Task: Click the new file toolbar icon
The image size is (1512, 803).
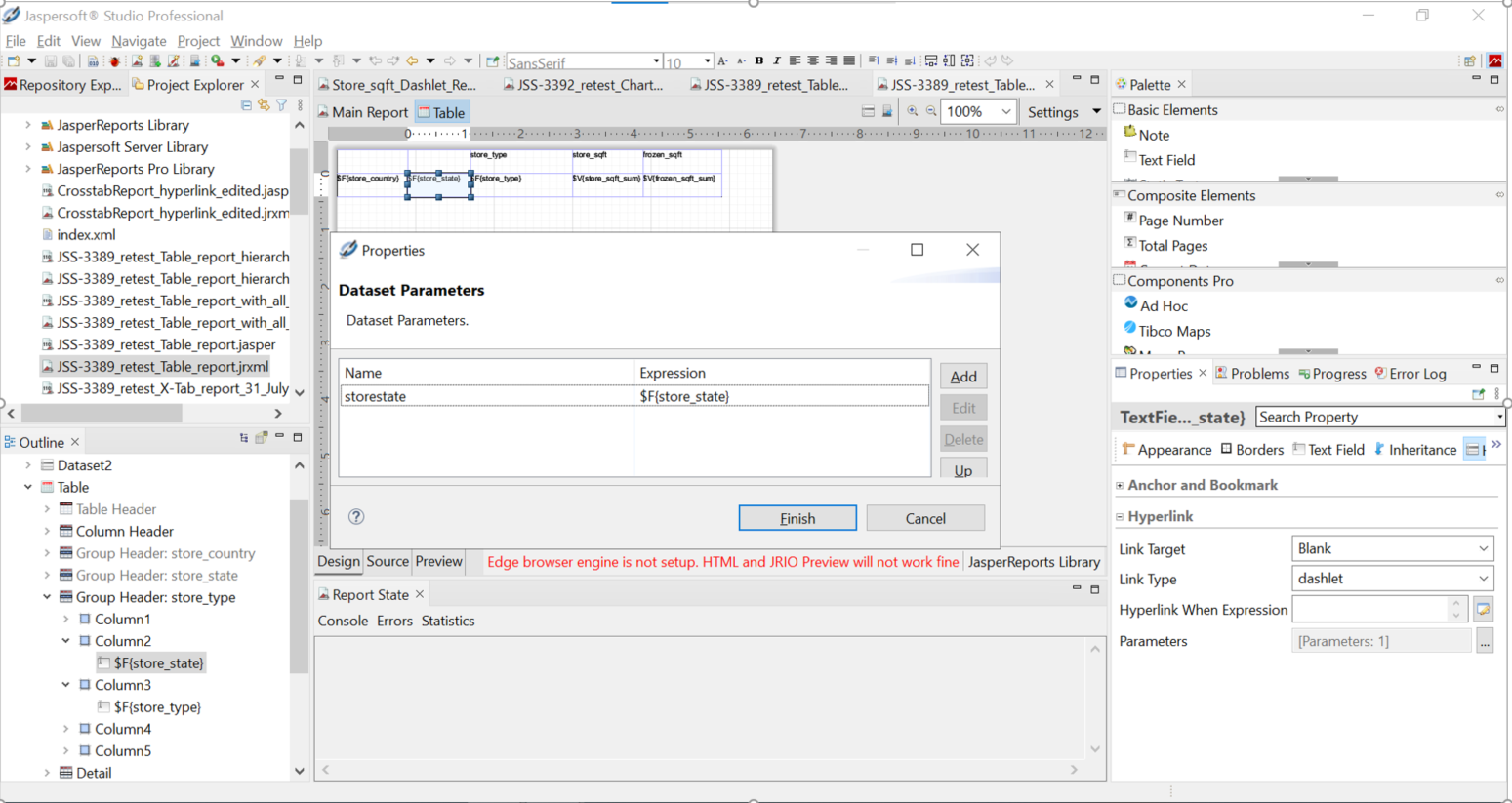Action: coord(12,60)
